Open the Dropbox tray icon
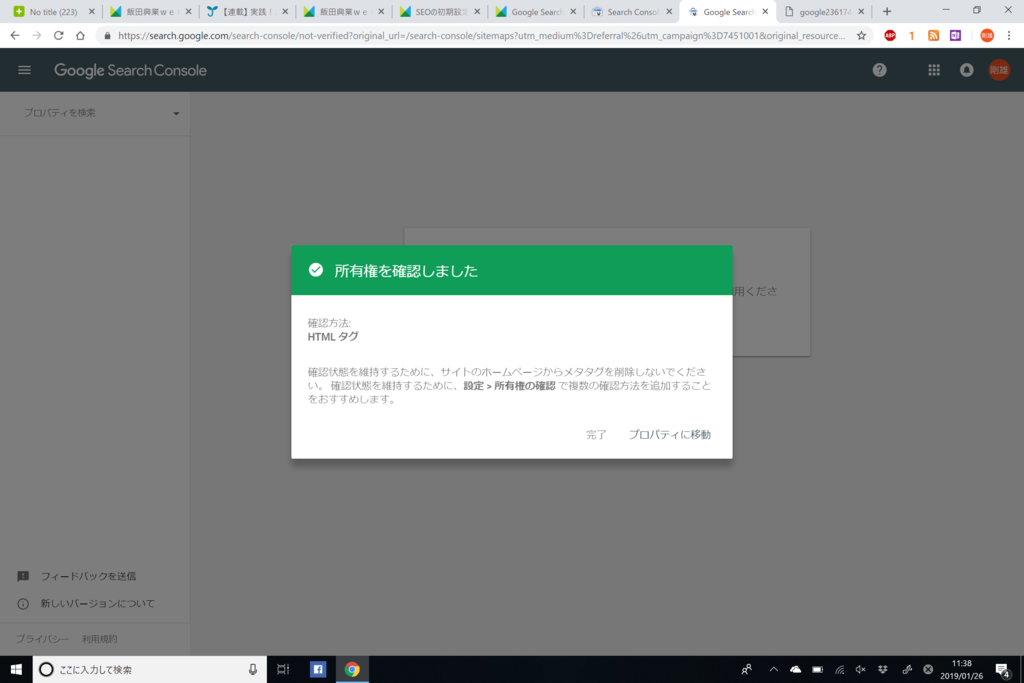 coord(883,669)
